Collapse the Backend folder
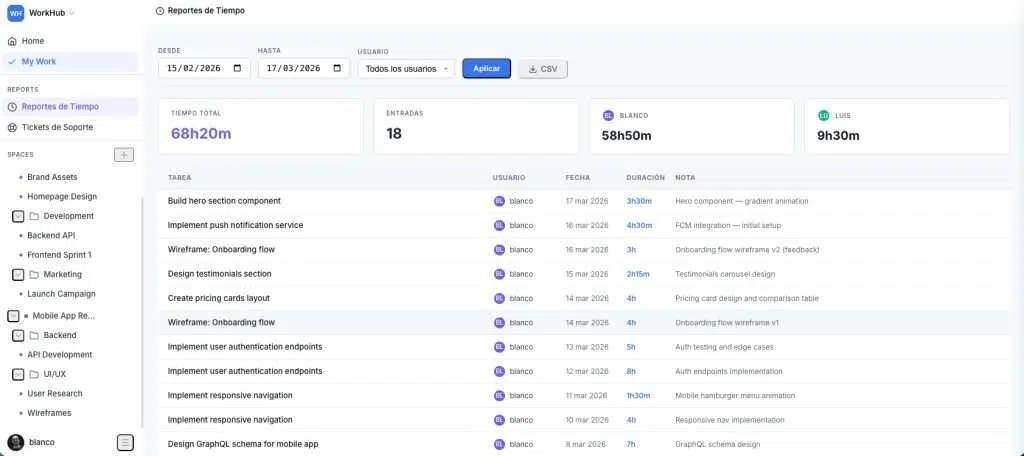 (18, 335)
